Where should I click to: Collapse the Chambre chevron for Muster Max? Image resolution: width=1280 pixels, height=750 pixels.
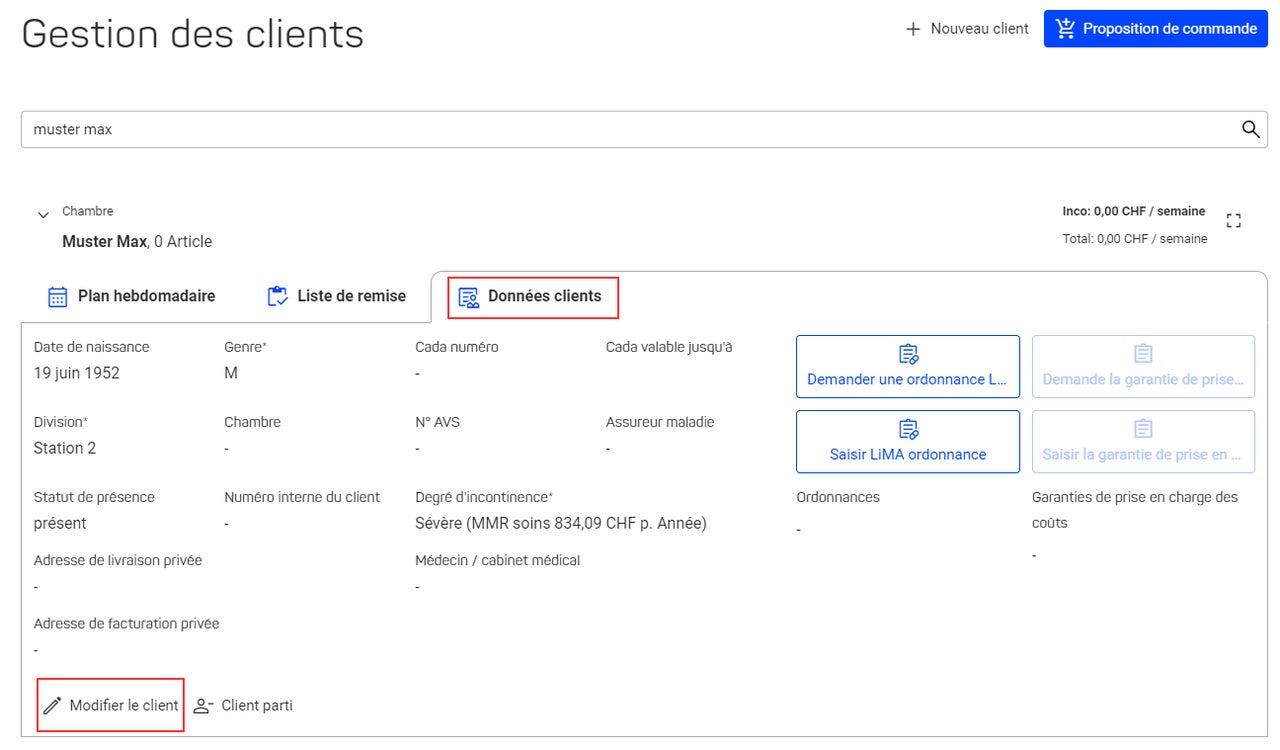click(x=43, y=214)
